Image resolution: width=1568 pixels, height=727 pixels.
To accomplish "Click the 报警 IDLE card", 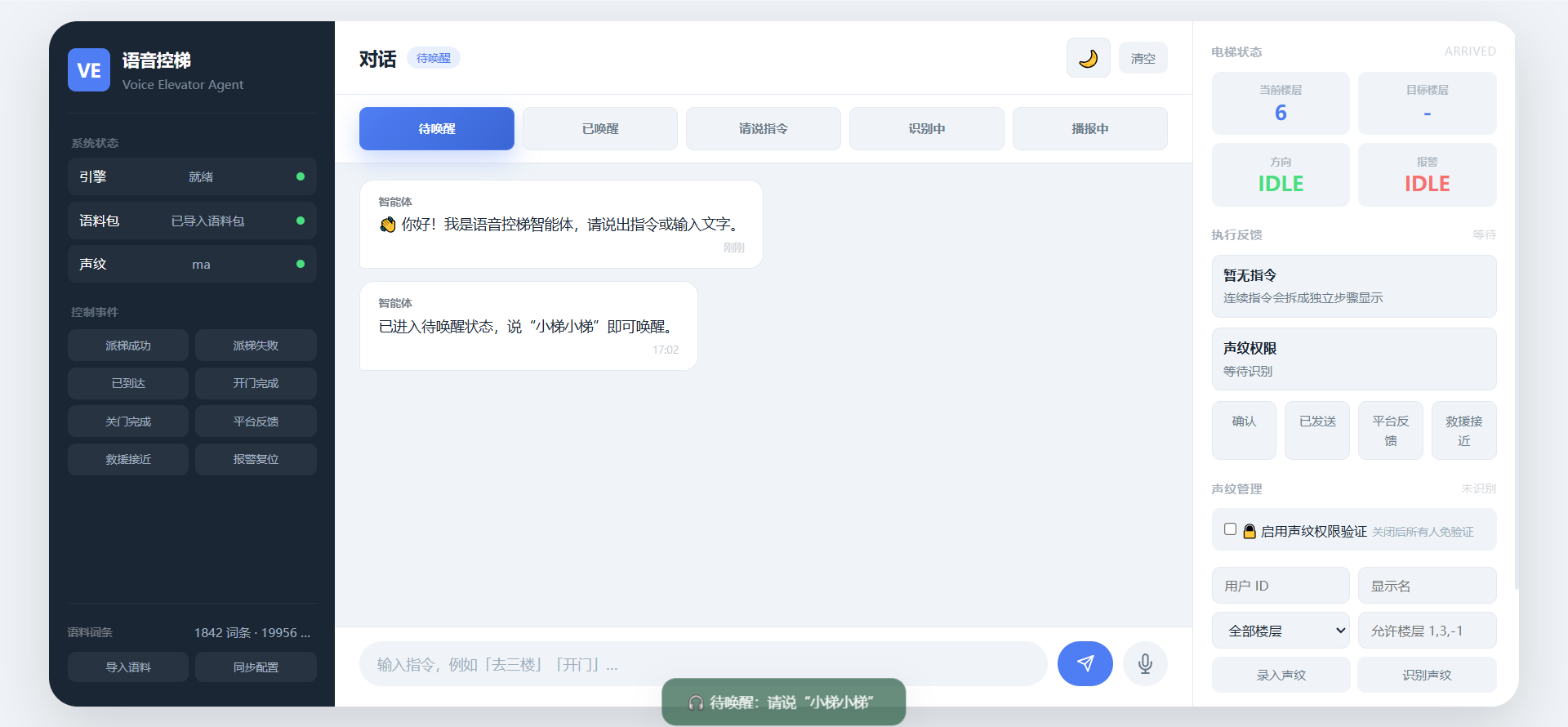I will 1427,175.
